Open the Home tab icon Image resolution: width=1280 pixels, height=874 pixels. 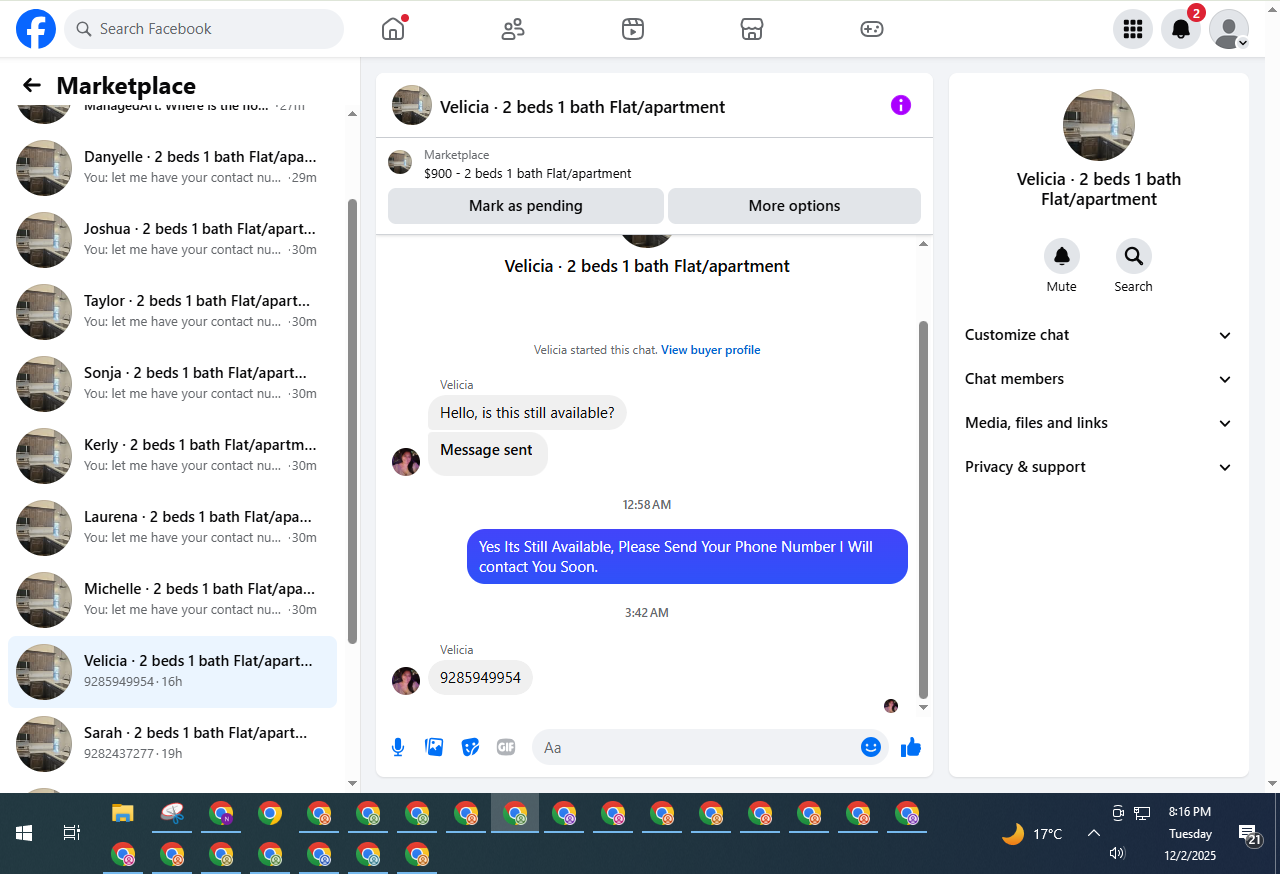coord(393,29)
